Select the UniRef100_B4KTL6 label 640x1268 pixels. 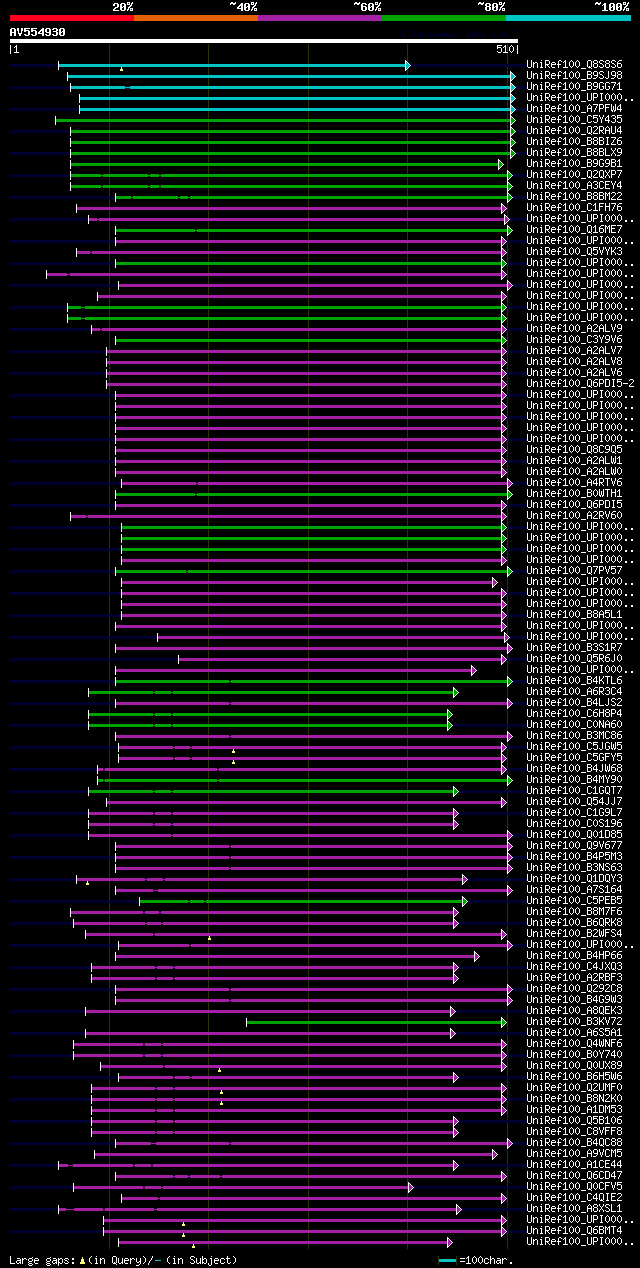coord(575,681)
